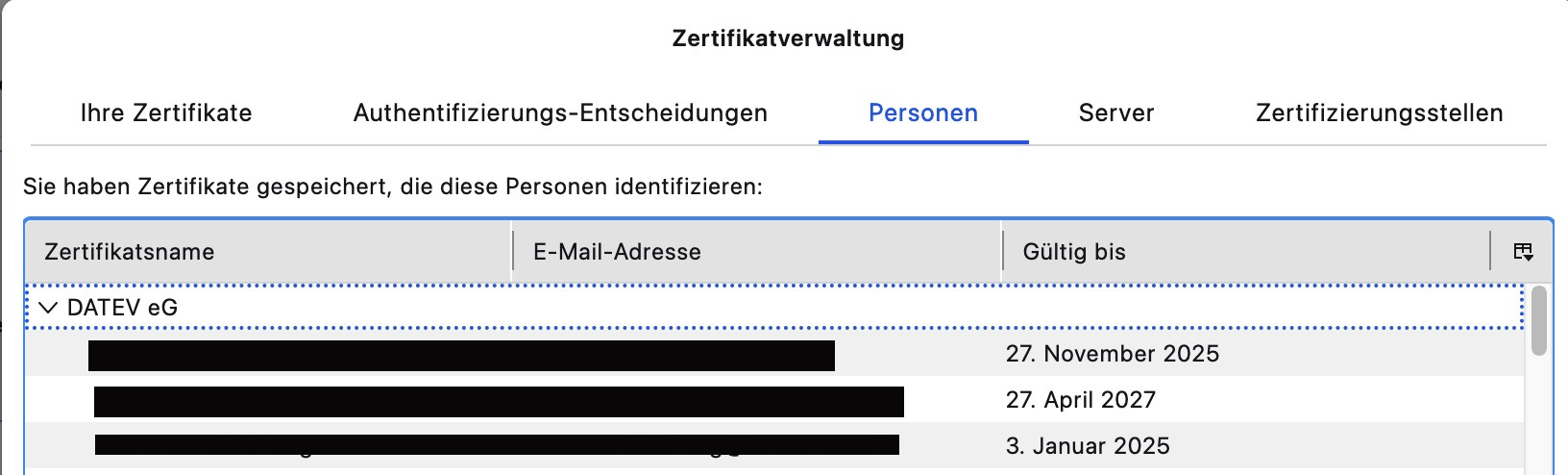Select the DATEV eG tree row label

point(122,308)
